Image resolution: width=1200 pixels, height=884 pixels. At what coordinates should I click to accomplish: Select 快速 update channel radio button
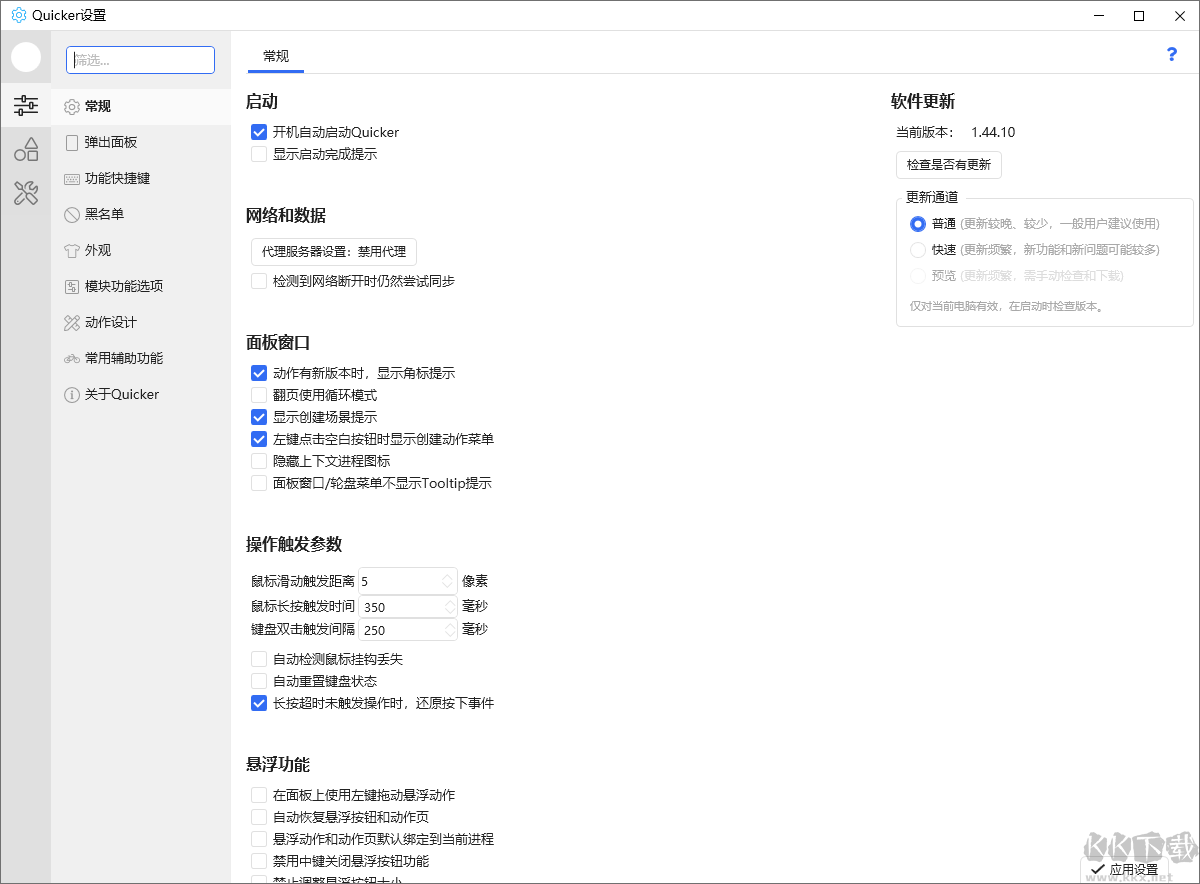pyautogui.click(x=918, y=250)
